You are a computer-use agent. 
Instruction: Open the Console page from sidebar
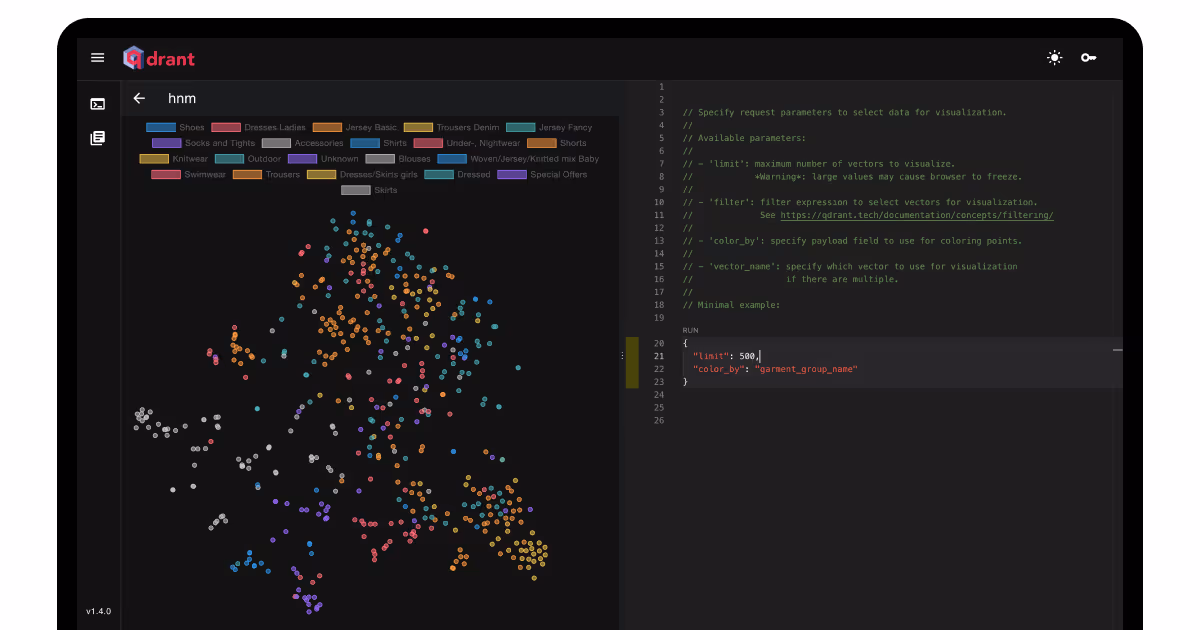tap(97, 103)
